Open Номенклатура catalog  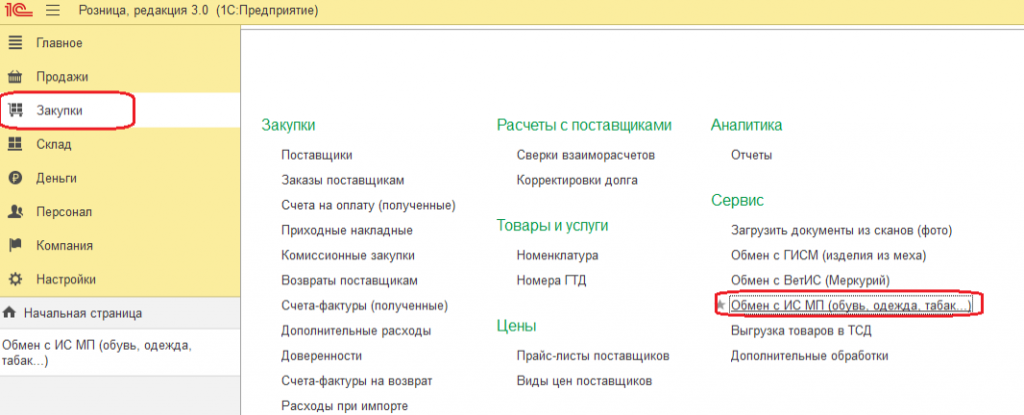click(557, 255)
